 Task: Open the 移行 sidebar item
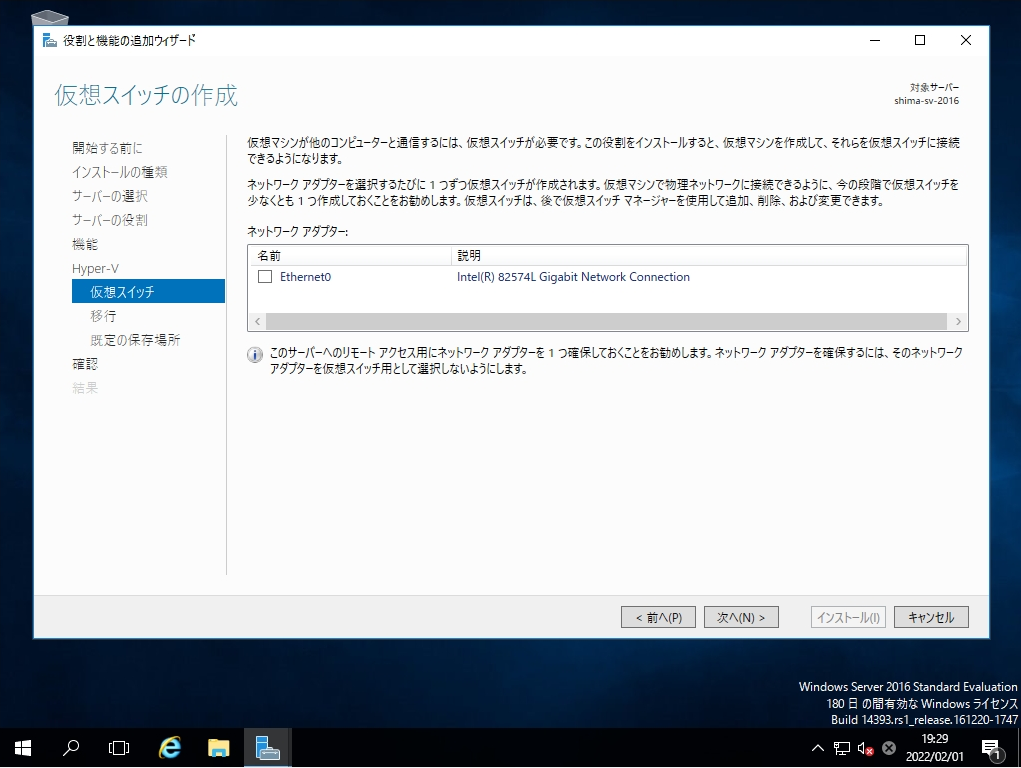coord(104,316)
